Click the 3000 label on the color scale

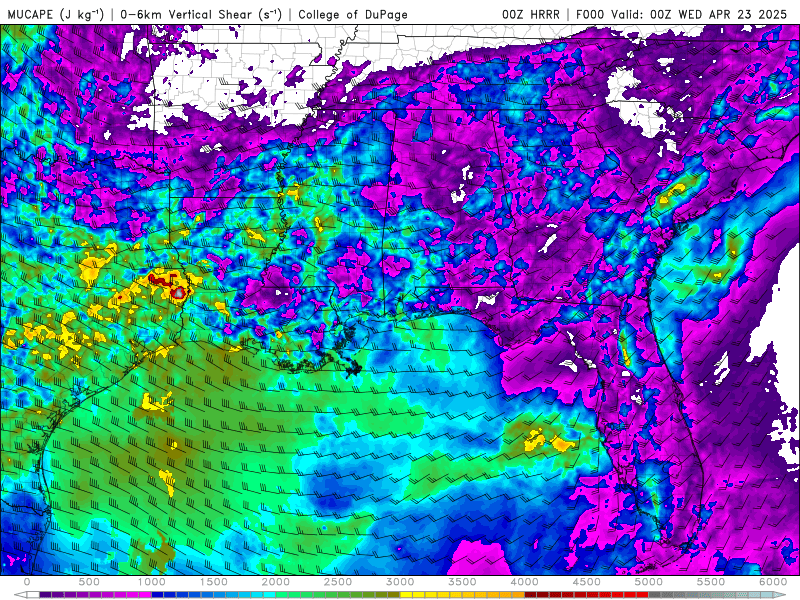tap(400, 582)
